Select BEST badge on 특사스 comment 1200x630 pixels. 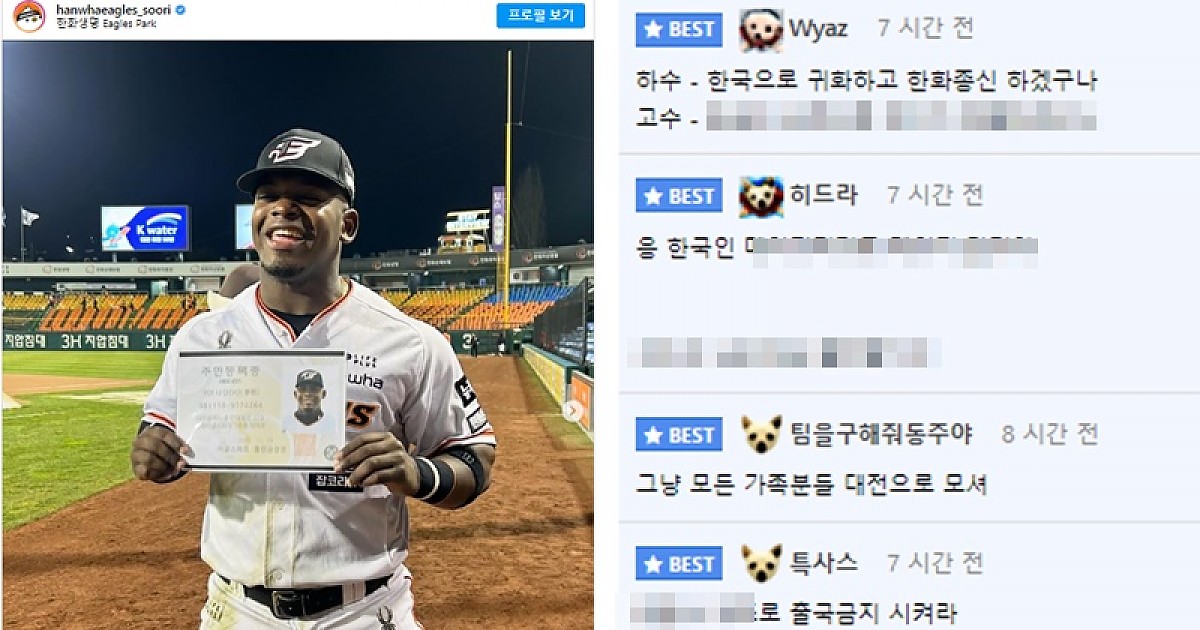coord(679,564)
